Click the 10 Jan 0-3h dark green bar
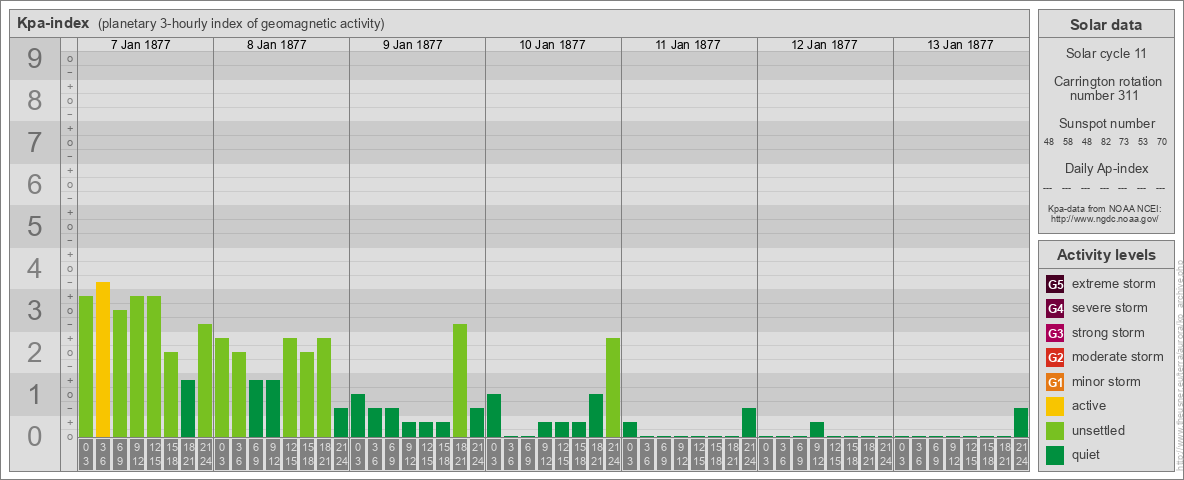 pos(494,415)
